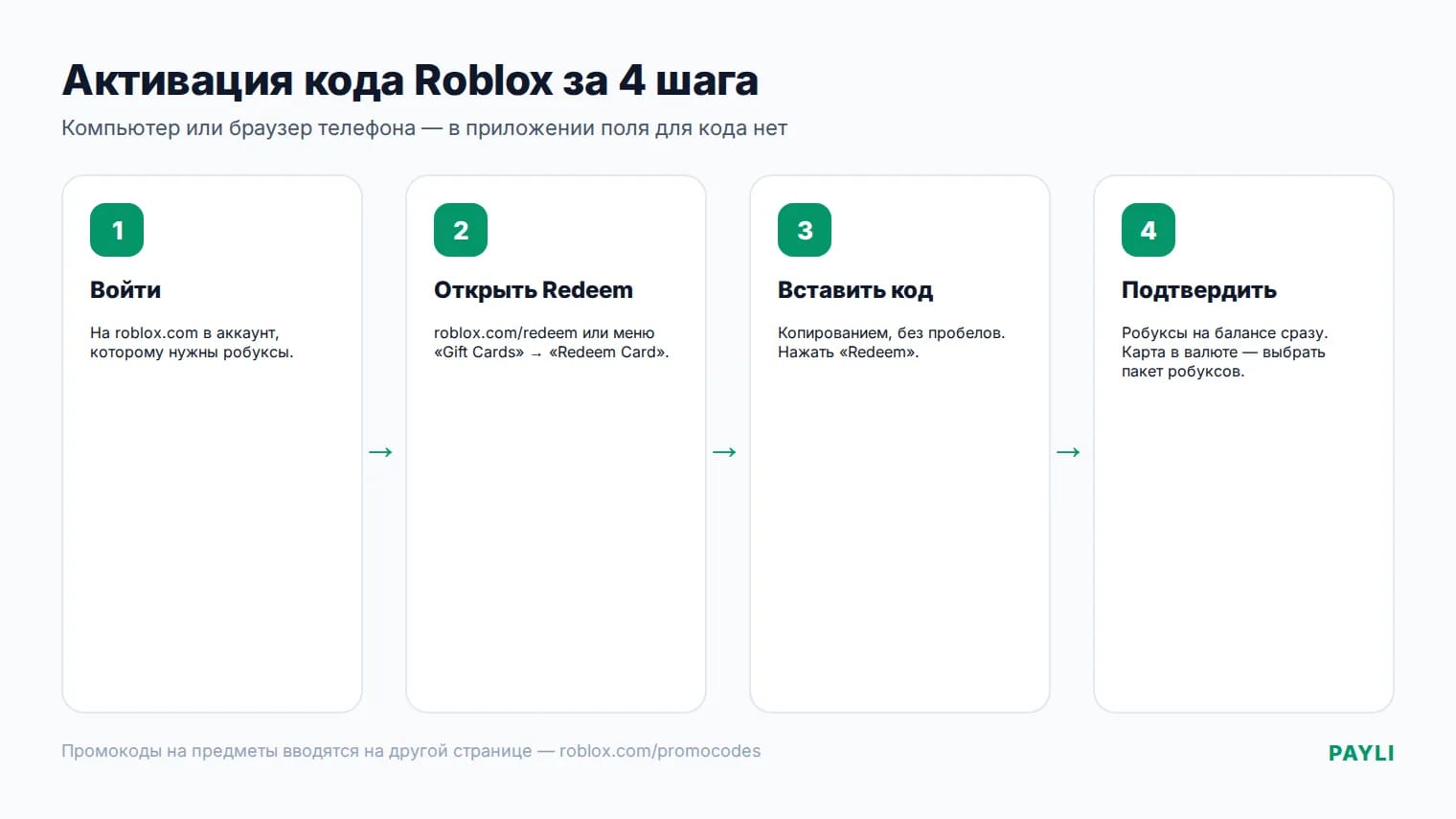Click the footer note about roblox.com/promocodes
The image size is (1456, 819).
coord(411,751)
